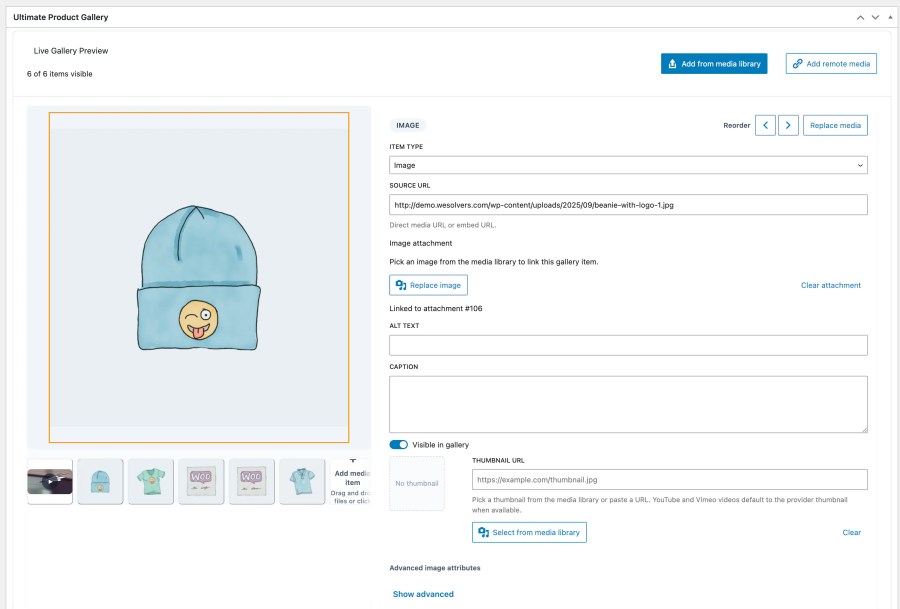The height and width of the screenshot is (609, 900).
Task: Open the Item Type dropdown
Action: tap(628, 165)
